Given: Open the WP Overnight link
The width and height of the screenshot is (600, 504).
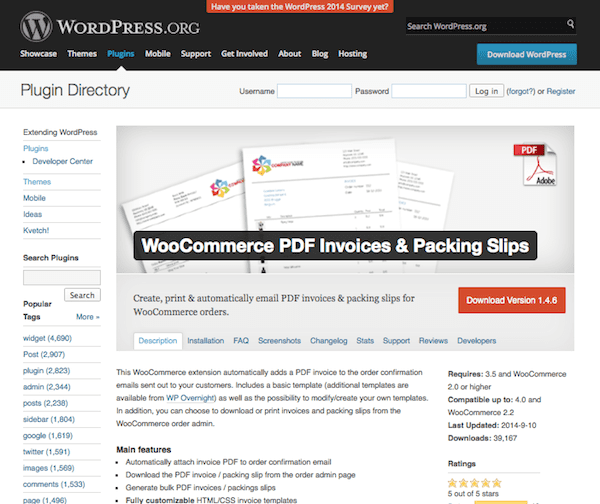Looking at the screenshot, I should (190, 398).
